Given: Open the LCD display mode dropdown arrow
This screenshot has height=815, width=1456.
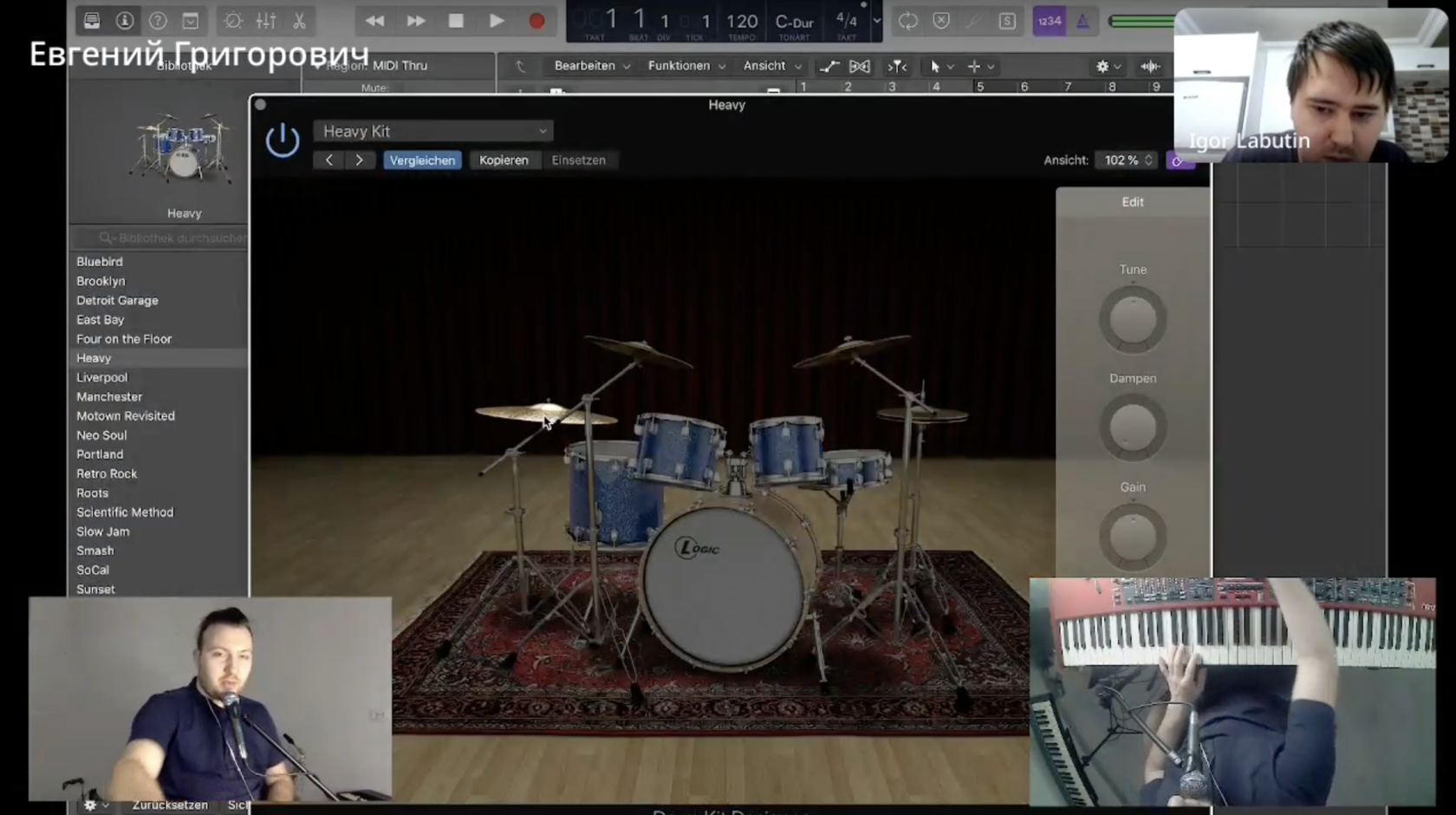Looking at the screenshot, I should [876, 21].
